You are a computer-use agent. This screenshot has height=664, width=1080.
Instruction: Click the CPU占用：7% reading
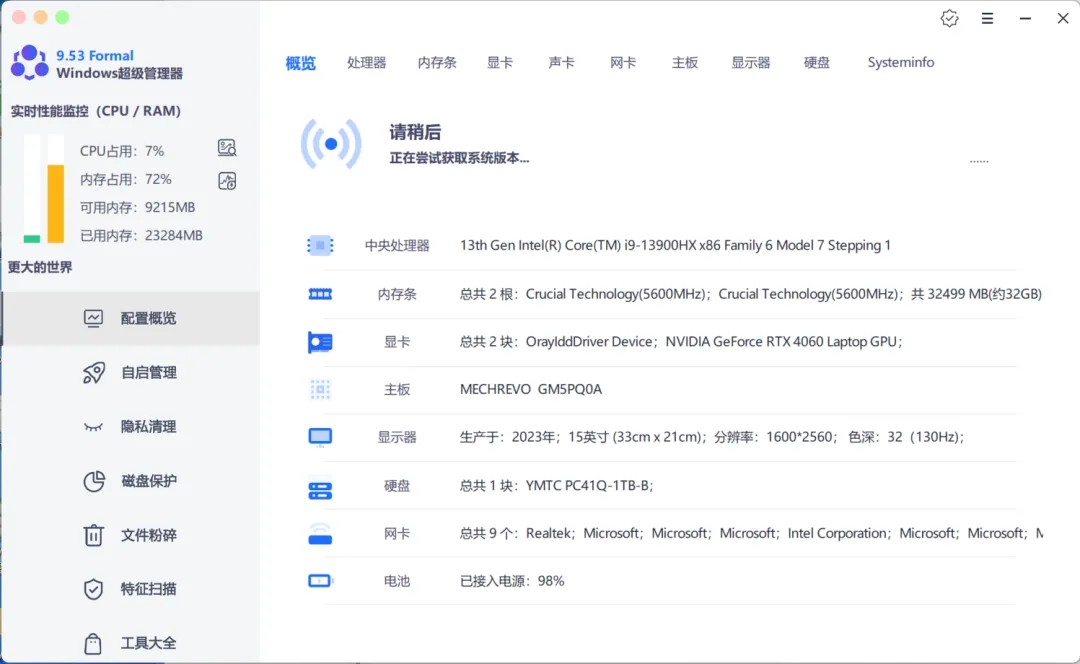point(122,151)
